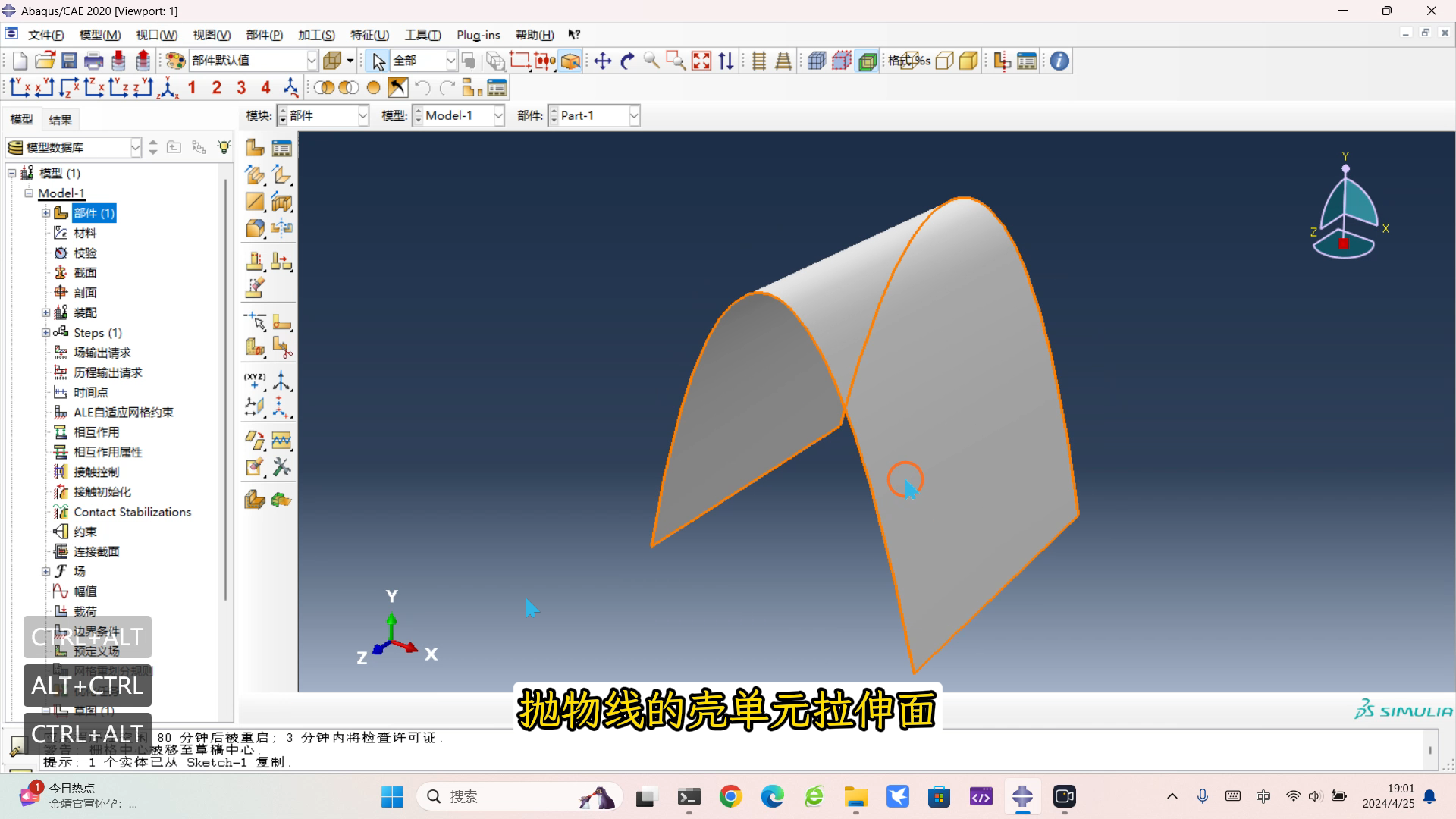This screenshot has width=1456, height=819.
Task: Click the Auto-Fit View icon
Action: click(x=701, y=61)
